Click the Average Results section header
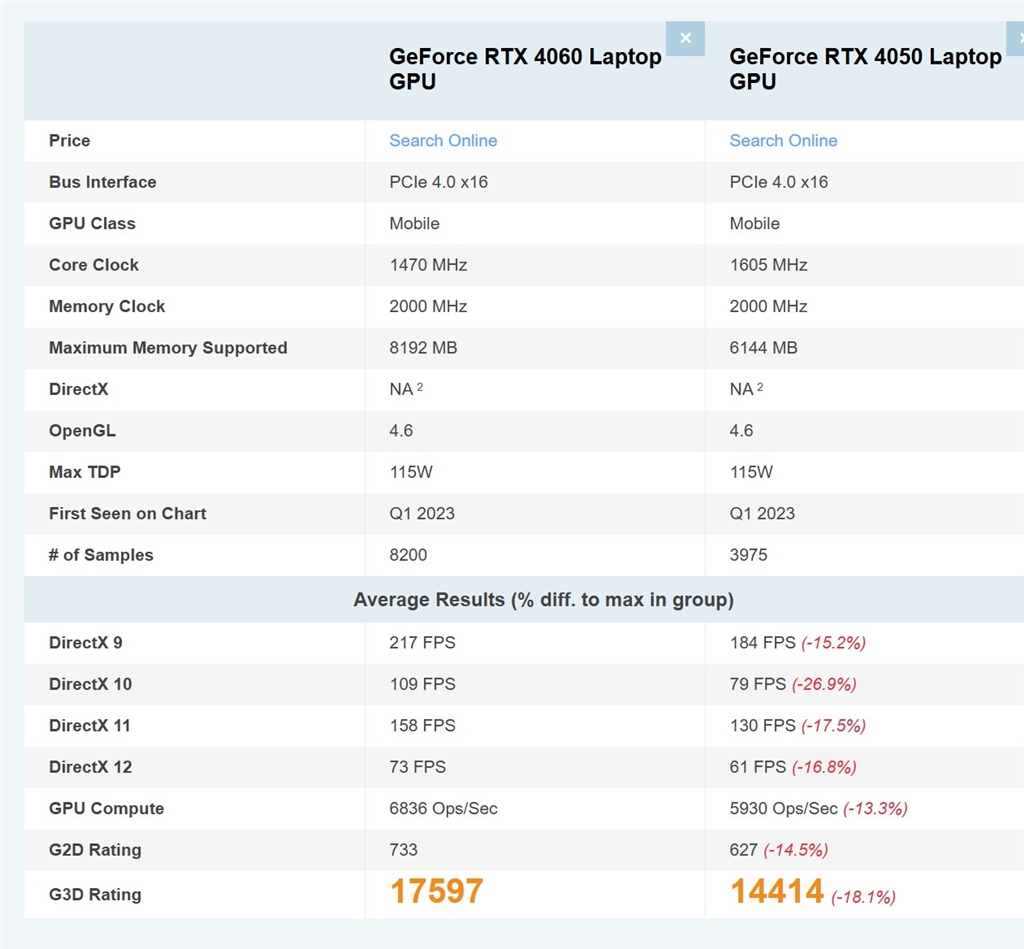The height and width of the screenshot is (949, 1024). [543, 600]
